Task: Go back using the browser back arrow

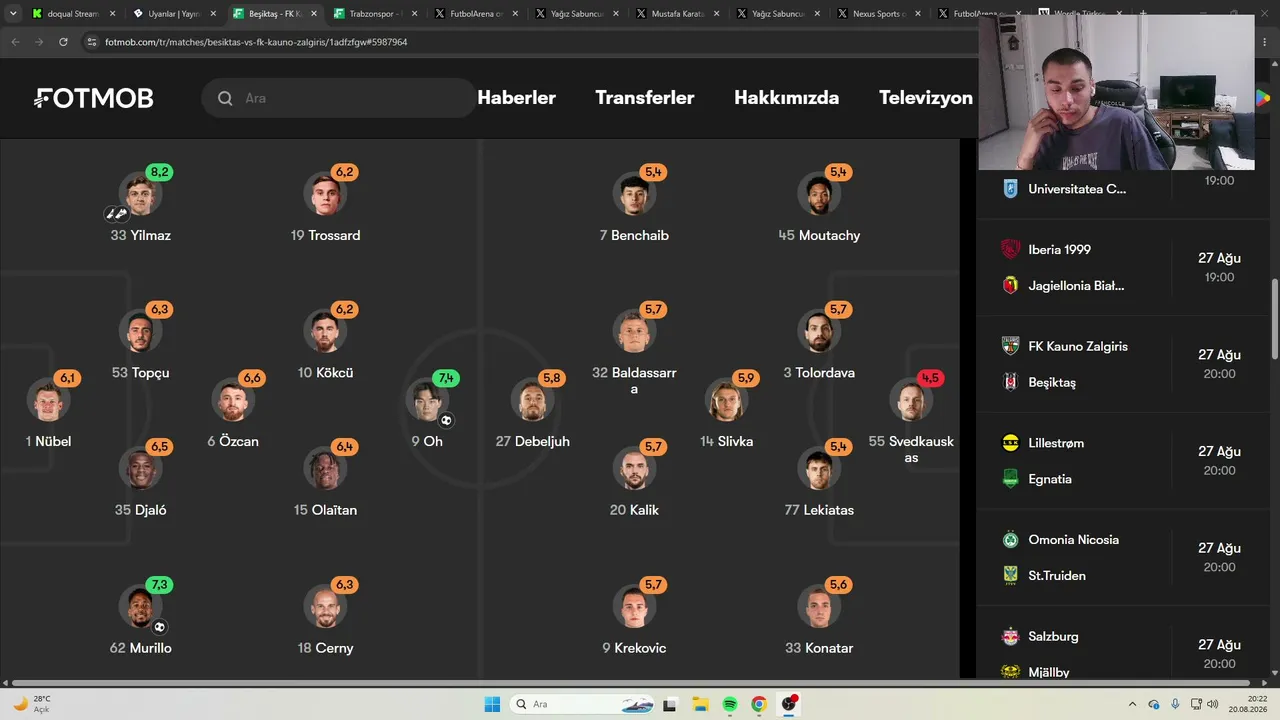Action: [x=15, y=42]
